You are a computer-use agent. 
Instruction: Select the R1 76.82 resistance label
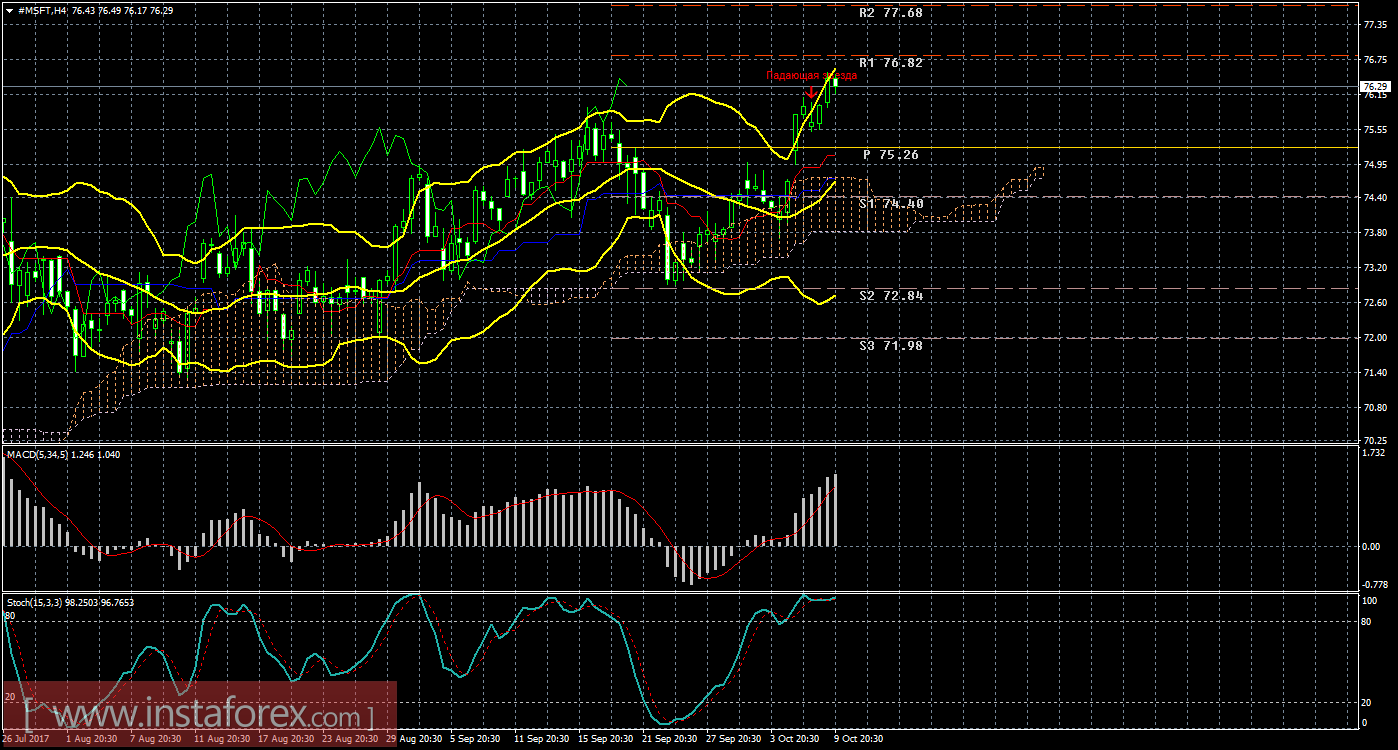coord(890,63)
